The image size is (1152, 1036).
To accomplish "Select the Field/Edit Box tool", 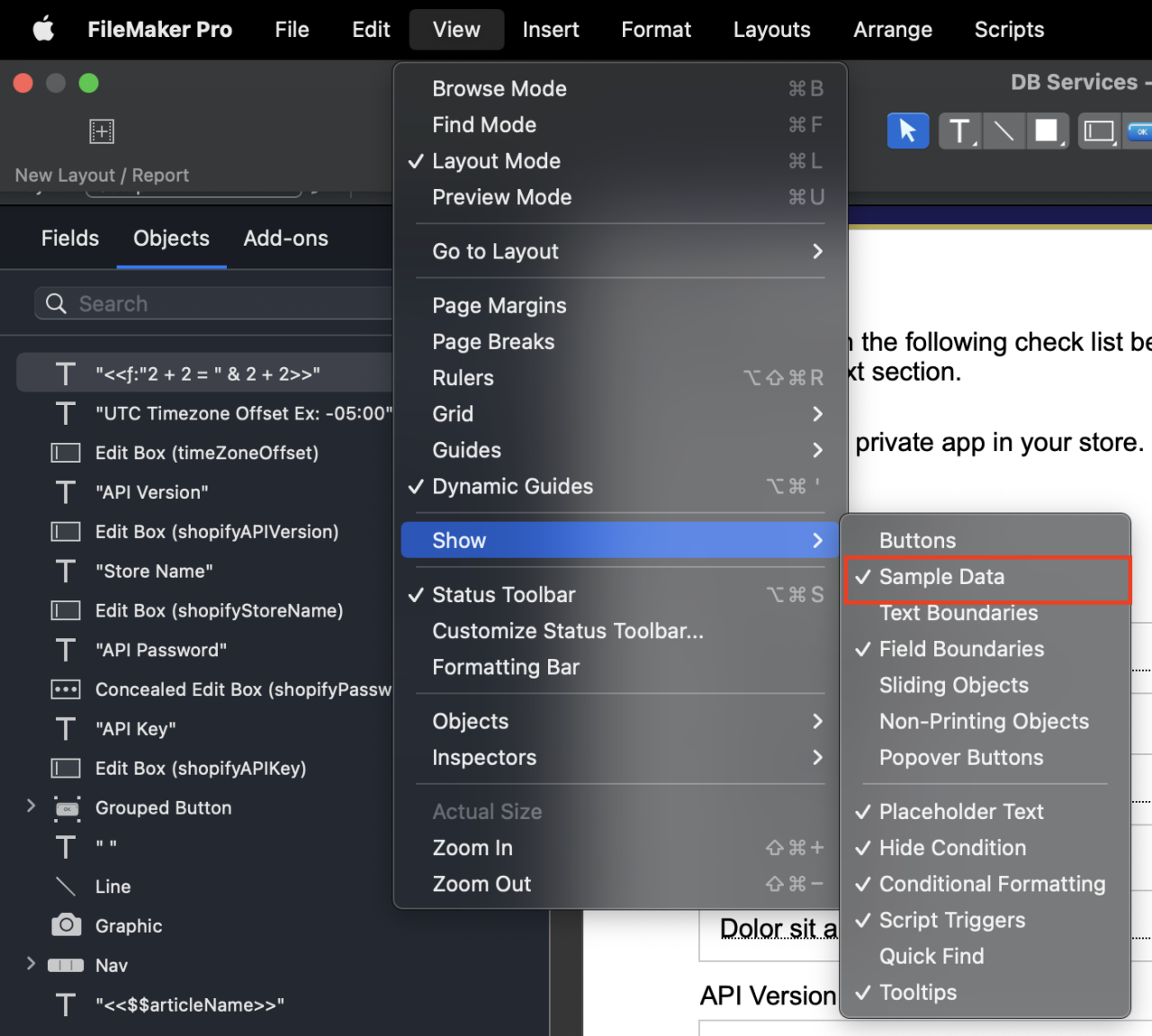I will tap(1099, 131).
